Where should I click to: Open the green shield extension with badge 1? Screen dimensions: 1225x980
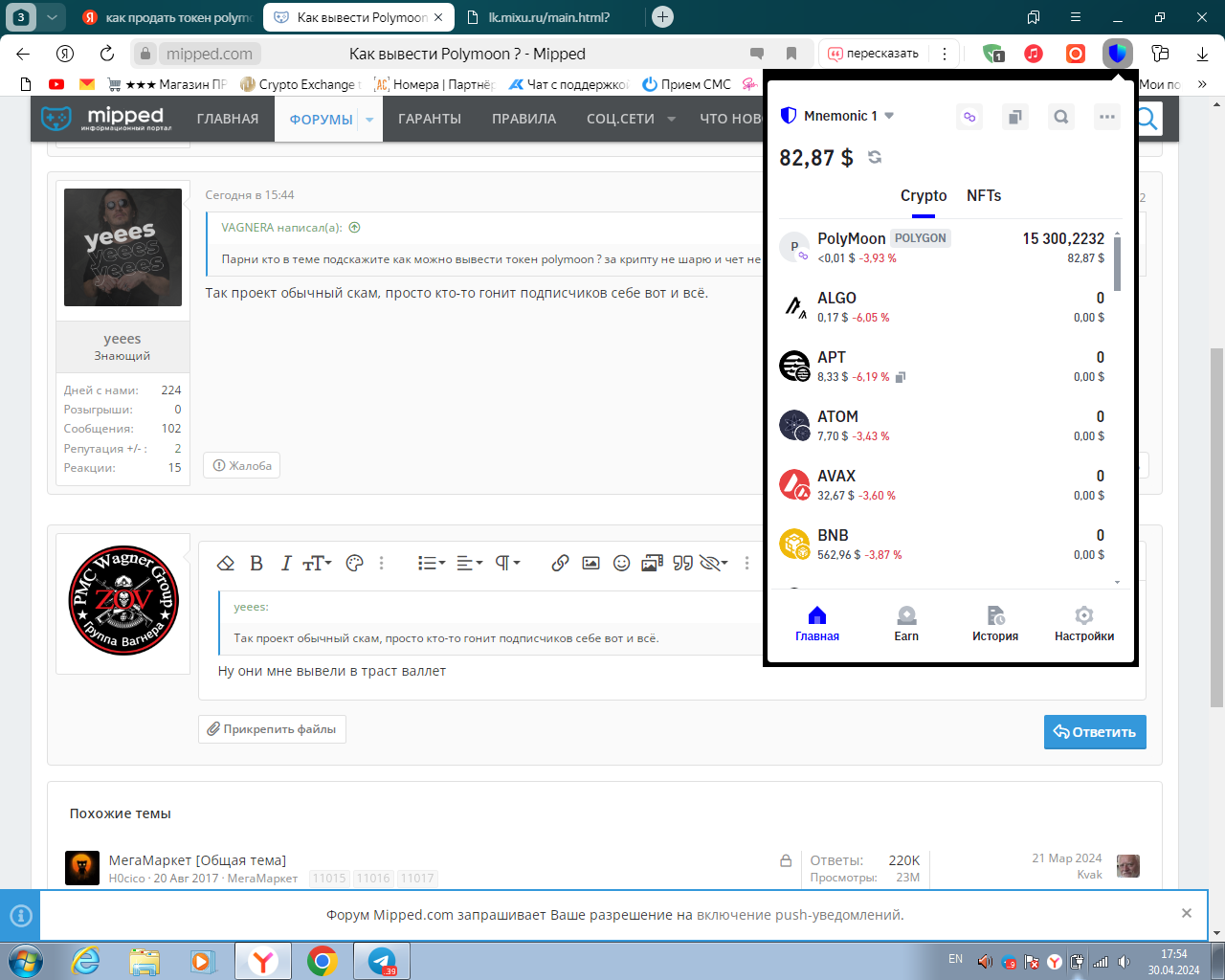[992, 54]
